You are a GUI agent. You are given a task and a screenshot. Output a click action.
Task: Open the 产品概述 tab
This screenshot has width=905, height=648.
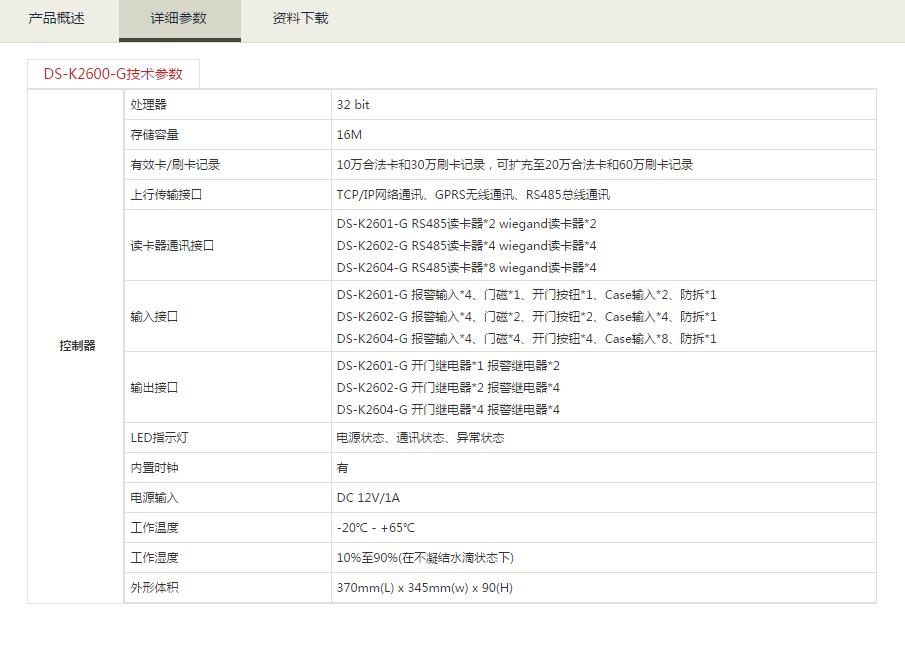click(57, 18)
